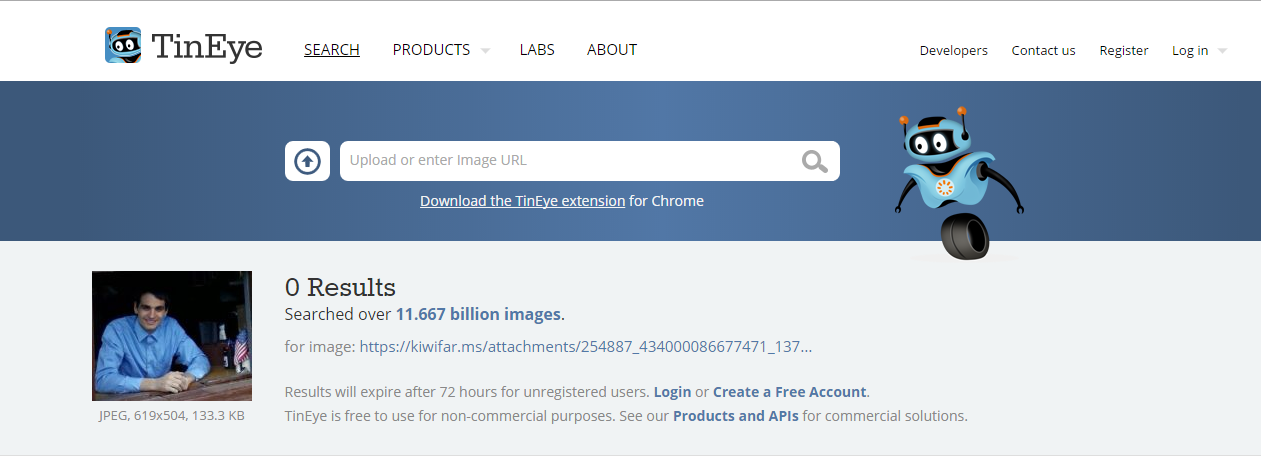This screenshot has height=456, width=1261.
Task: Click the TinEye robot logo icon
Action: (x=123, y=45)
